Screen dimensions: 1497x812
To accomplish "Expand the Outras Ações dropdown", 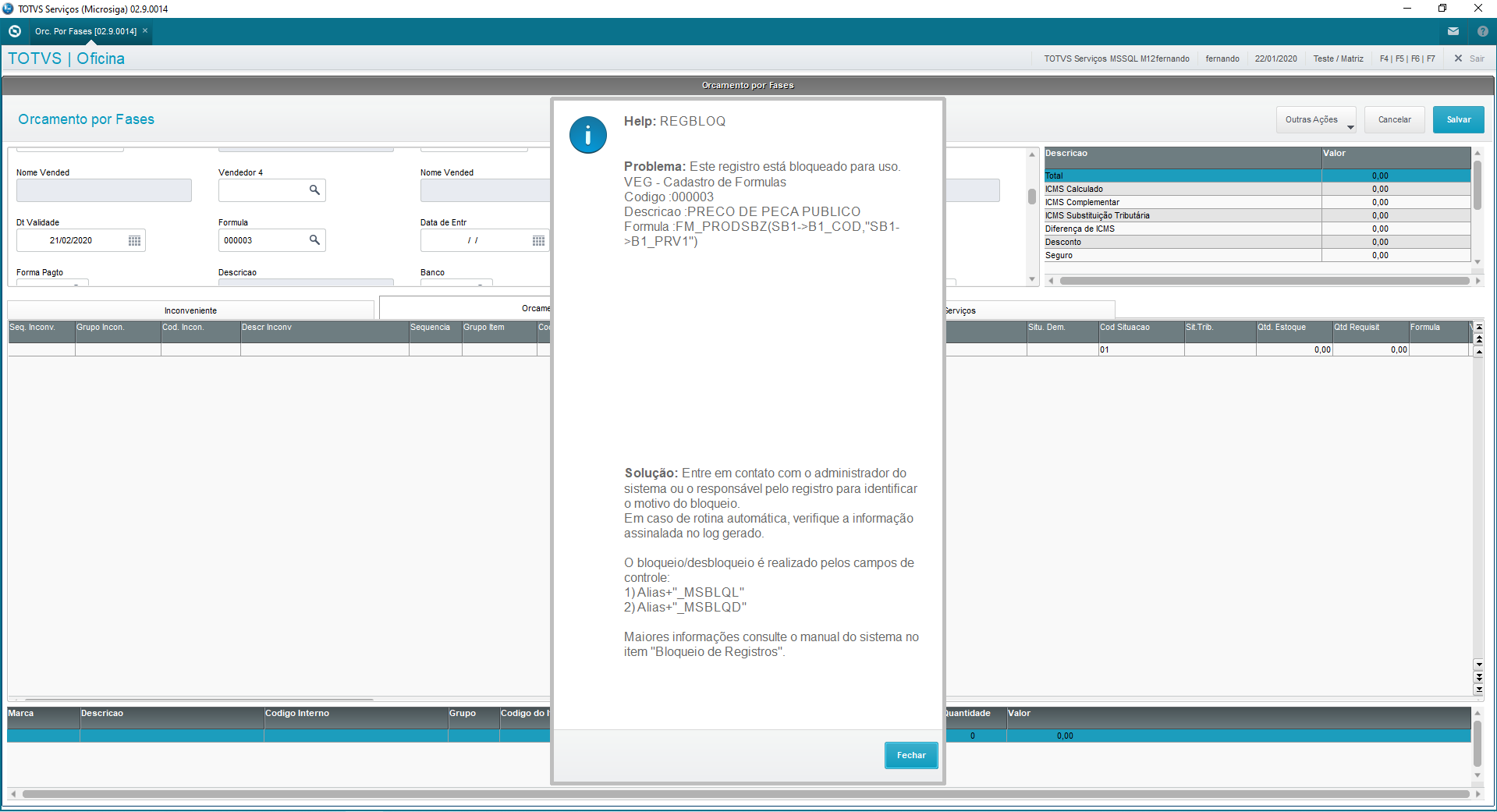I will 1316,119.
